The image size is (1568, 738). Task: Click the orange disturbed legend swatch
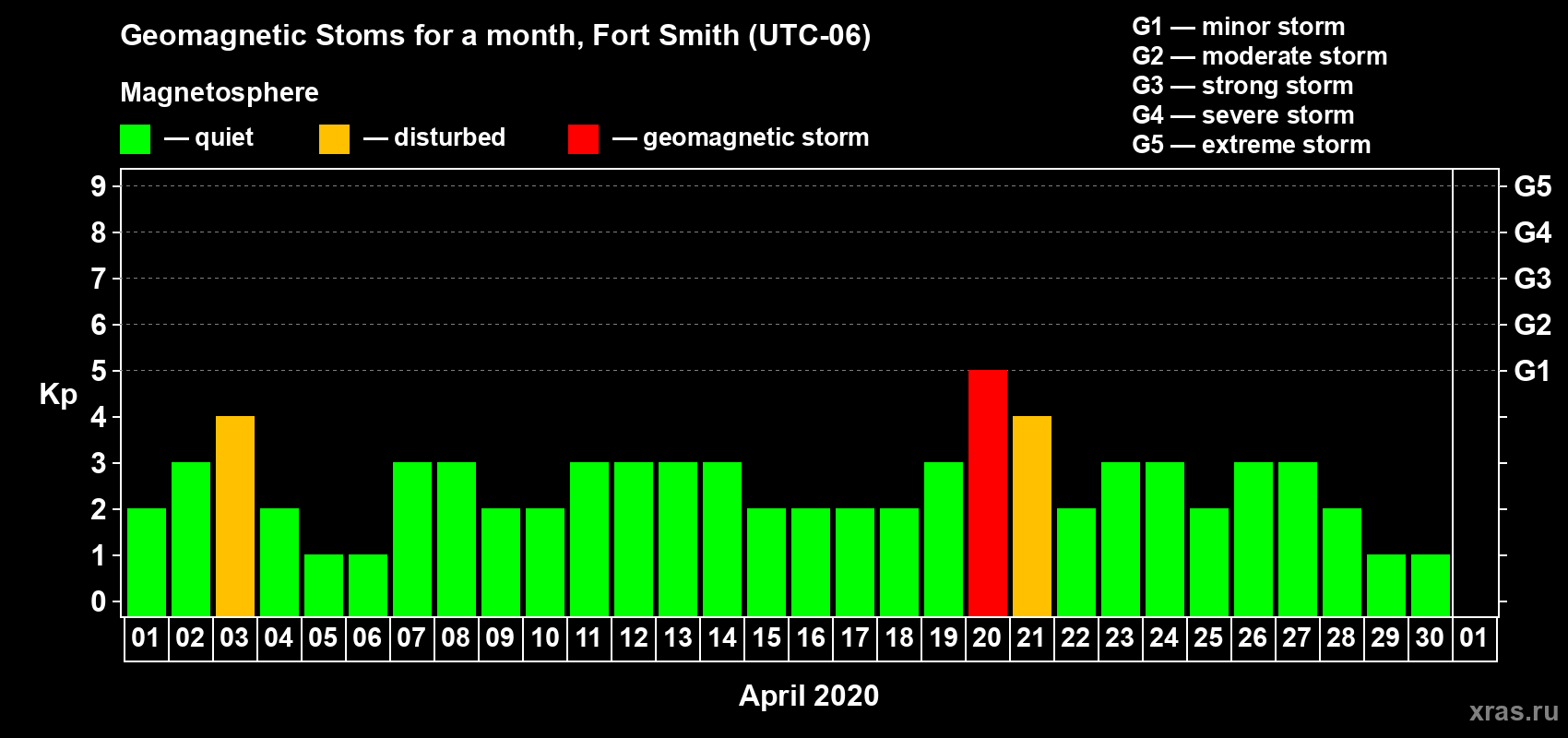(x=334, y=139)
